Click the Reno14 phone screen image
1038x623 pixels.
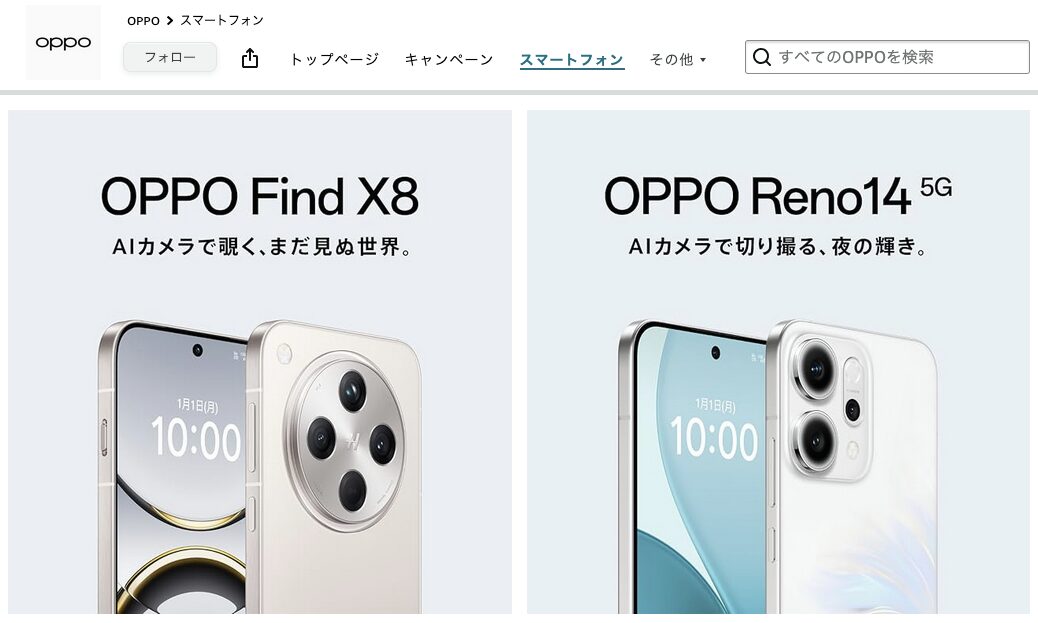click(x=702, y=471)
